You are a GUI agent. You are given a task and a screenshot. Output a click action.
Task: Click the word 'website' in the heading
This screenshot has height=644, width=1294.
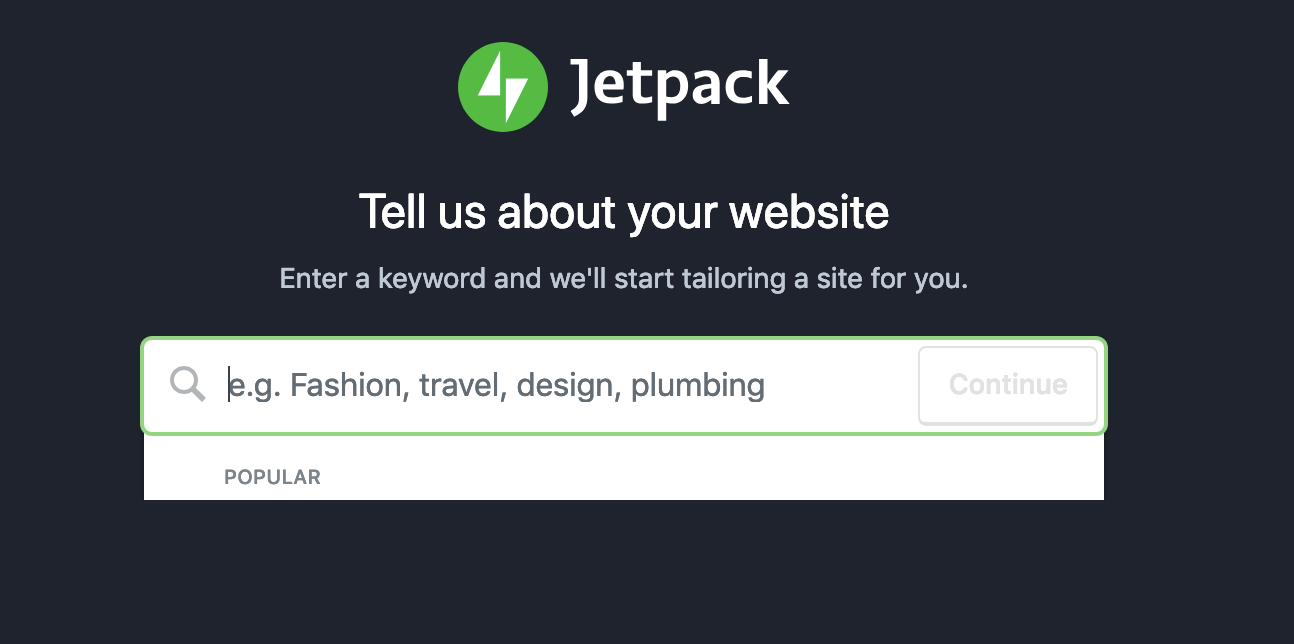click(809, 212)
